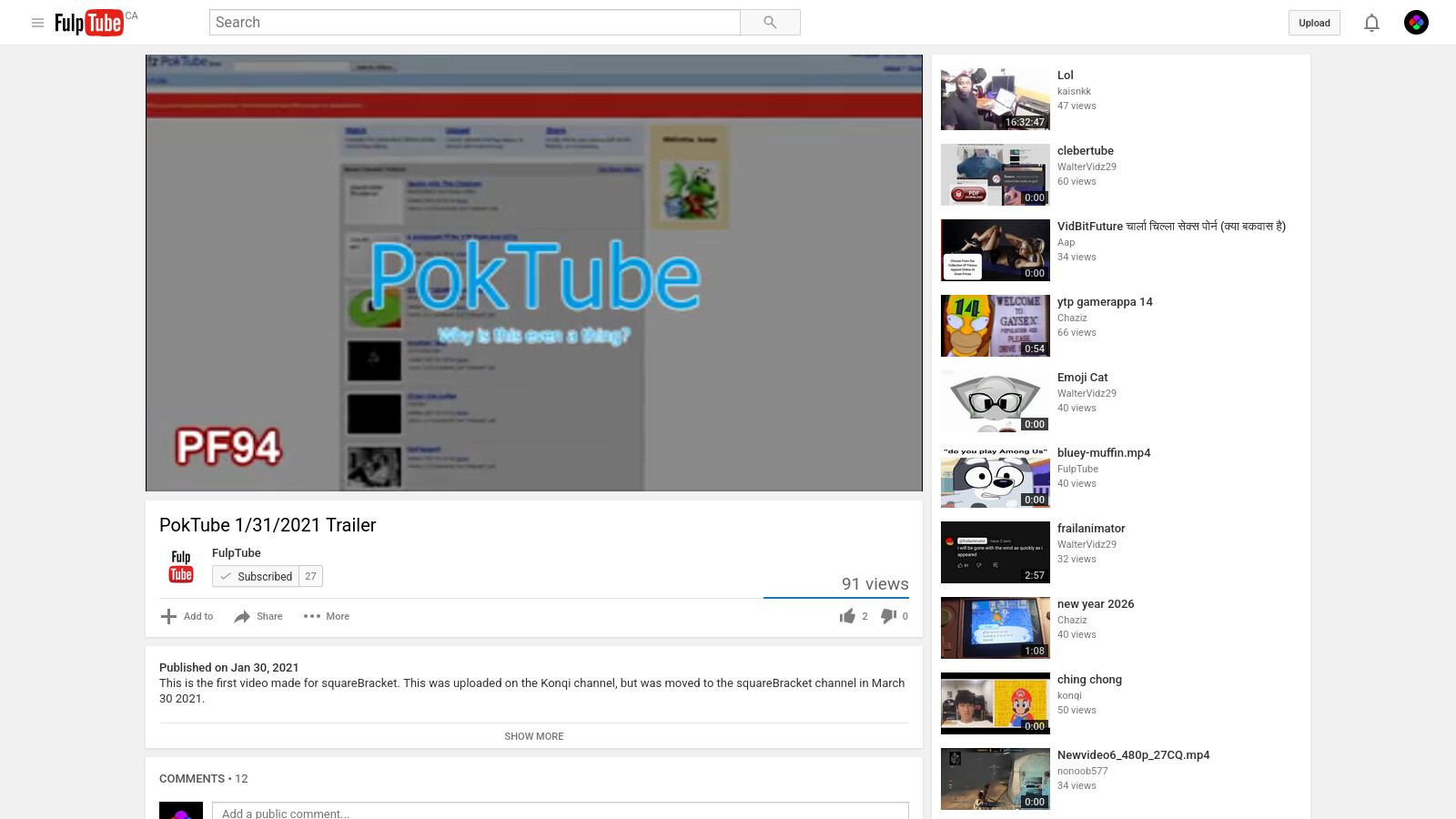
Task: Click the public comment input box
Action: coord(560,812)
